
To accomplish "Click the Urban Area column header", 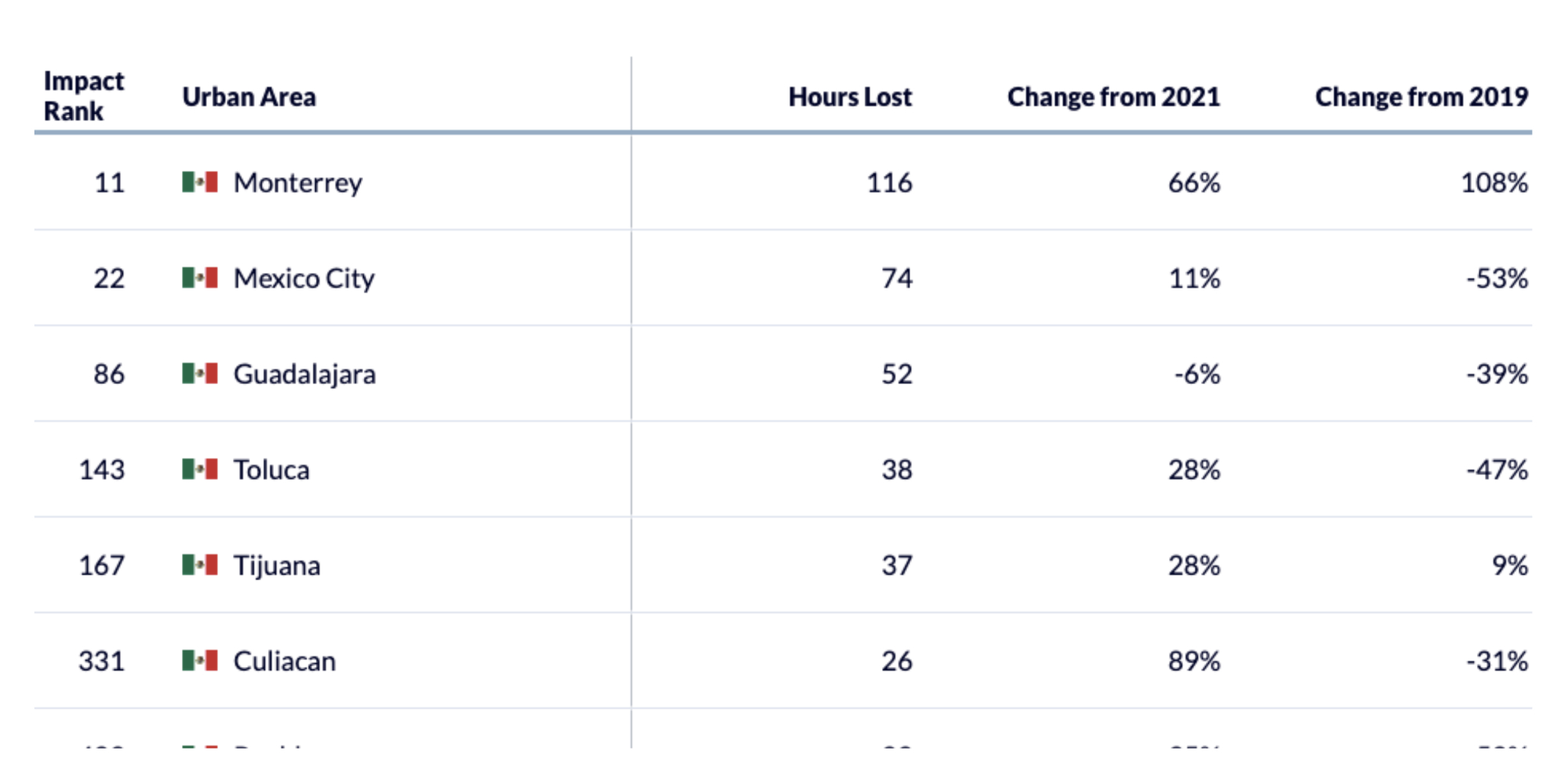I will (249, 97).
